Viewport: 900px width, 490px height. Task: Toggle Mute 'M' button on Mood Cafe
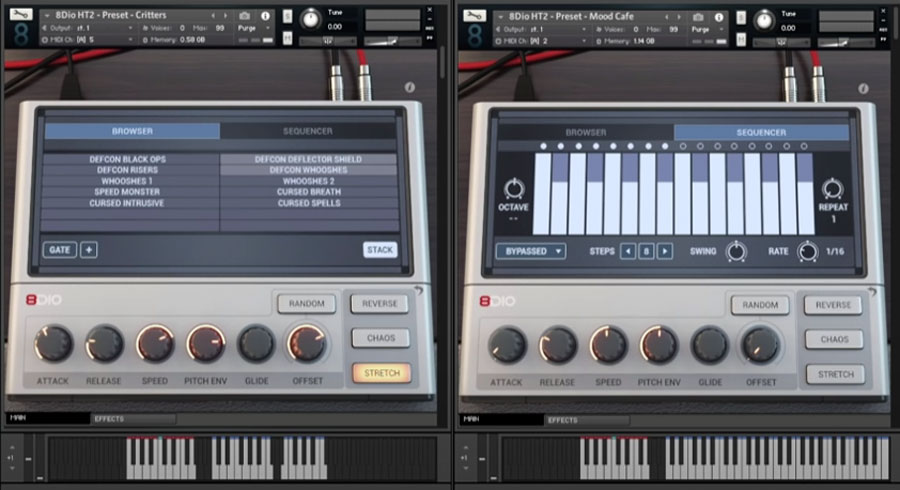[x=741, y=39]
